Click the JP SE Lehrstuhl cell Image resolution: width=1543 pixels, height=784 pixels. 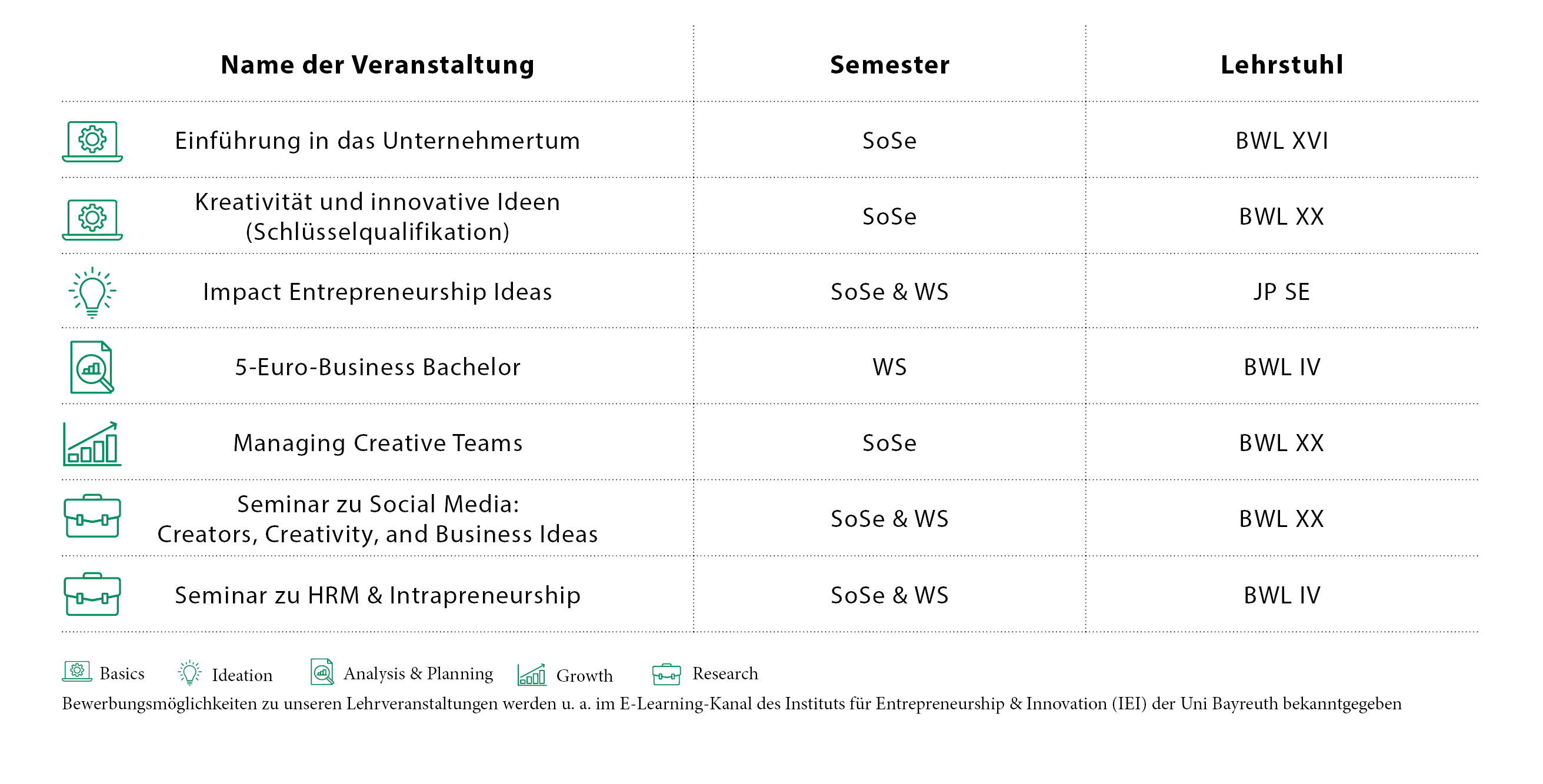(x=1282, y=292)
